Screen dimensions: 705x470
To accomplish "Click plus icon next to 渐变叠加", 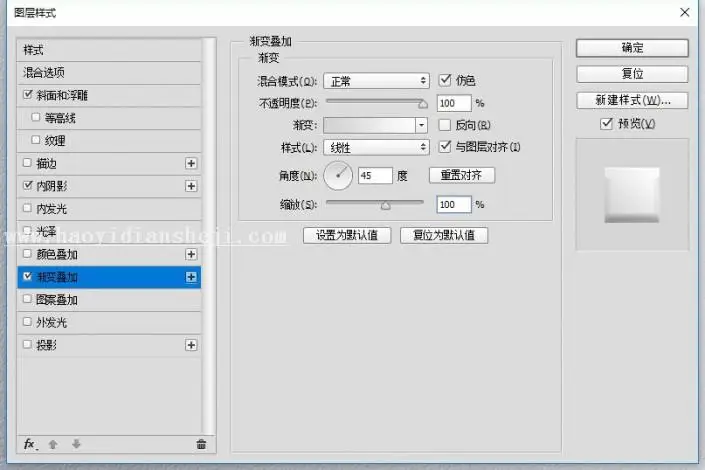I will 191,277.
